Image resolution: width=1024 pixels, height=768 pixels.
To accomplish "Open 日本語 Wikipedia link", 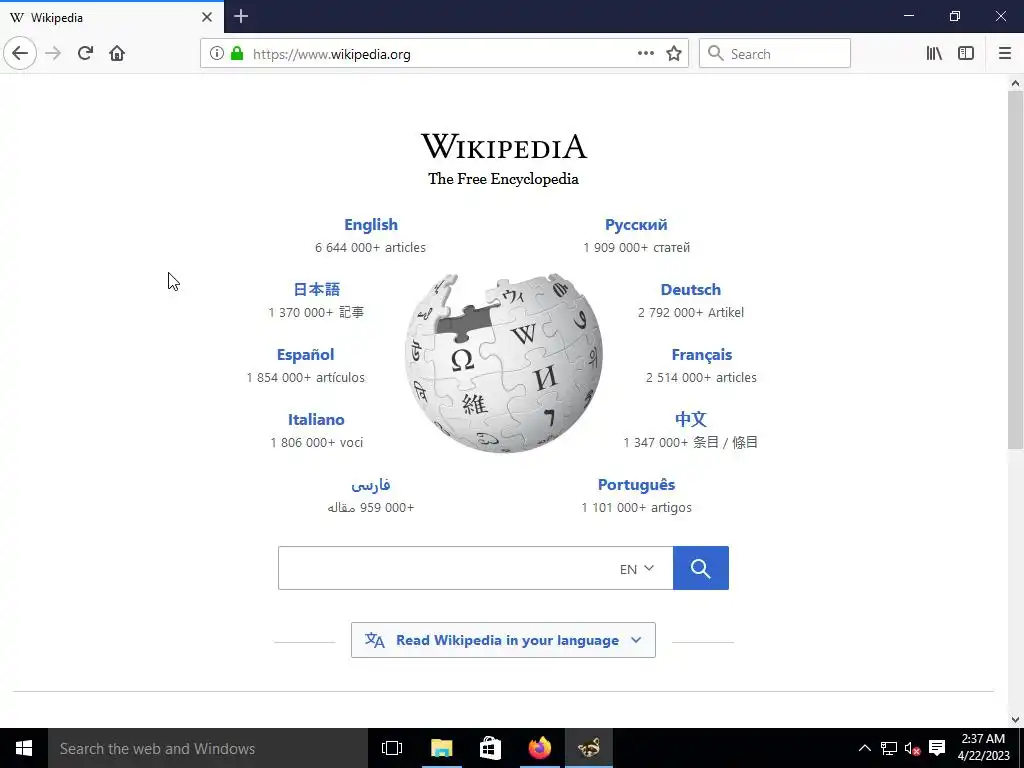I will tap(317, 289).
